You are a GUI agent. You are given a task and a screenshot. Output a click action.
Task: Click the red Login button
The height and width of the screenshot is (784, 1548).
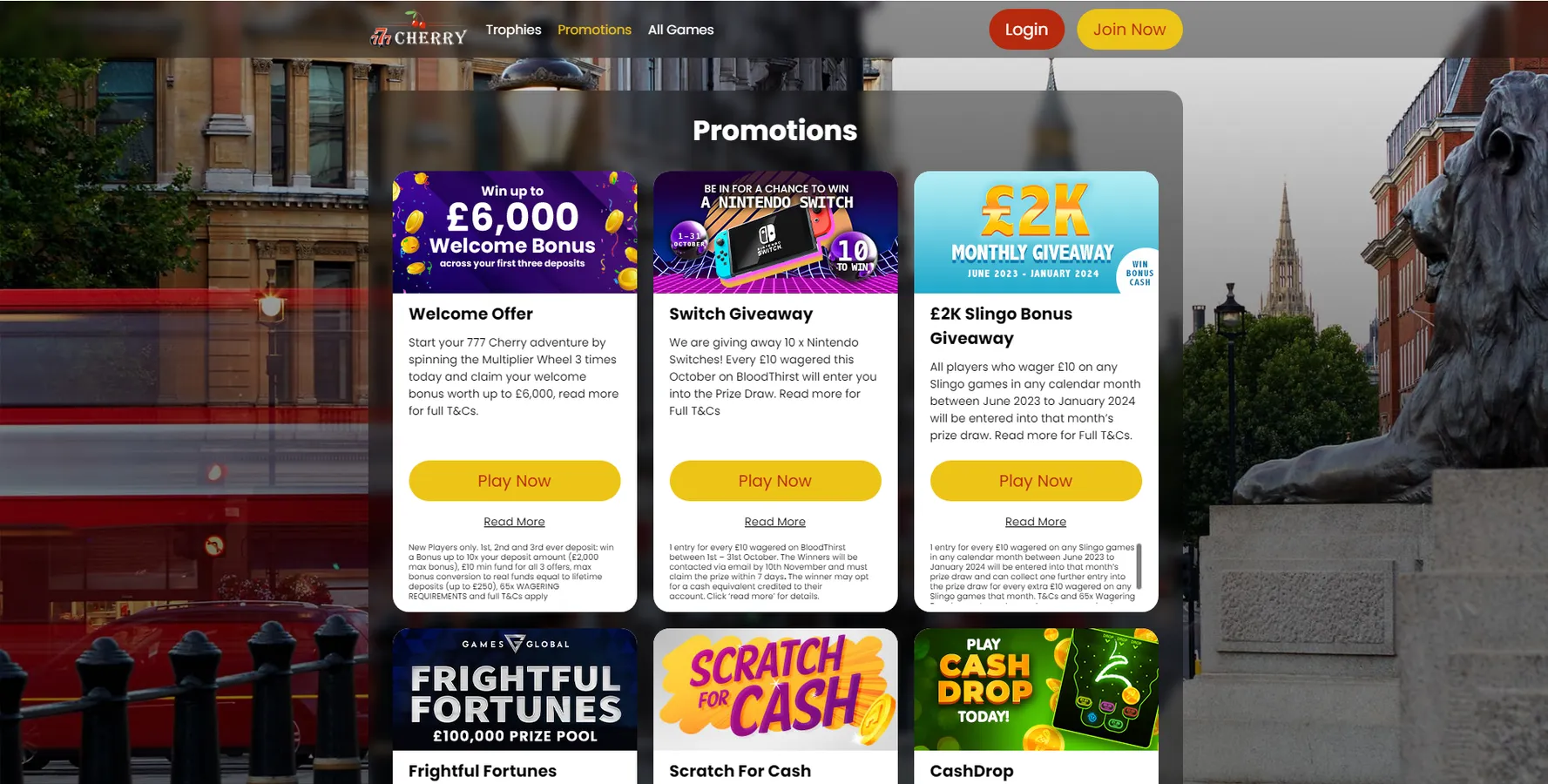point(1026,30)
